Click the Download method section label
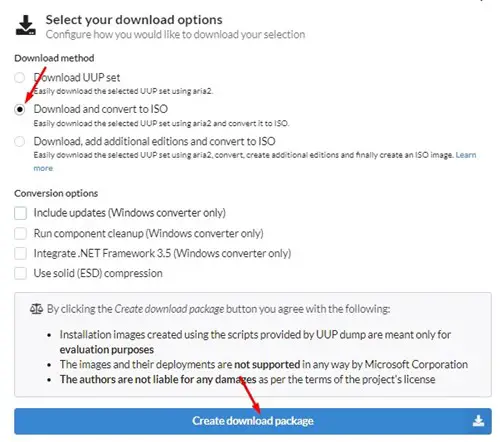The width and height of the screenshot is (500, 442). [x=54, y=58]
